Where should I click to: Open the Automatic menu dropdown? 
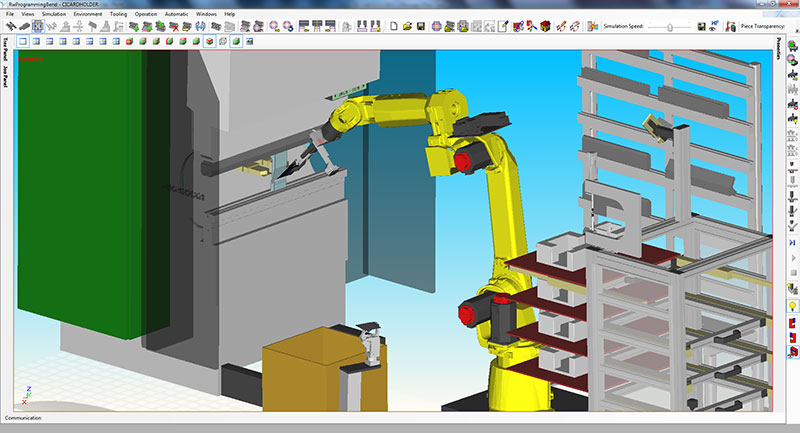pos(176,14)
